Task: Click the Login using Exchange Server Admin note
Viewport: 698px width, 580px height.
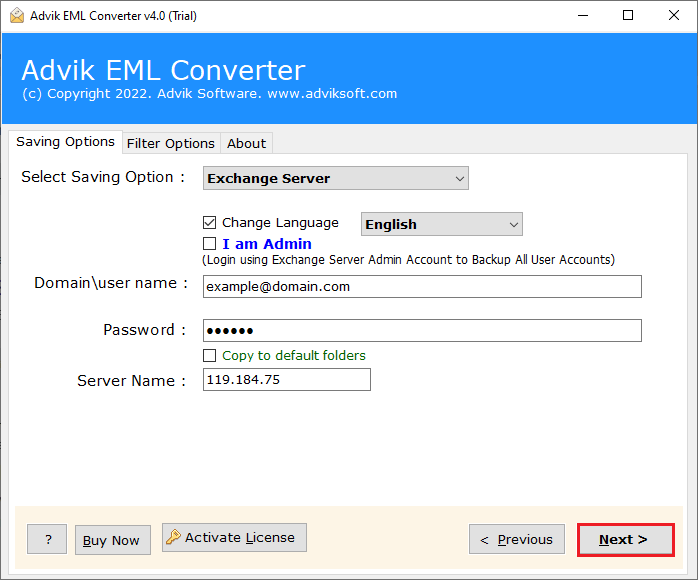Action: pyautogui.click(x=408, y=260)
